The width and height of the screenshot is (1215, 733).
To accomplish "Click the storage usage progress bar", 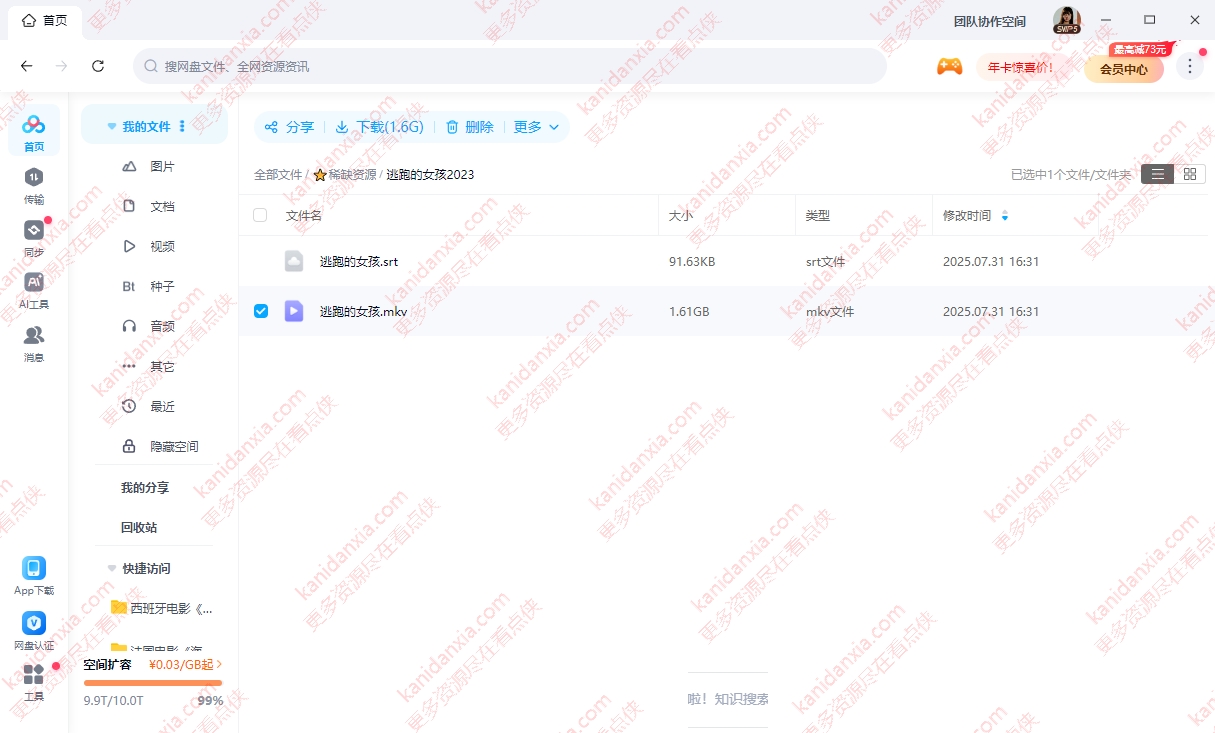I will 153,683.
